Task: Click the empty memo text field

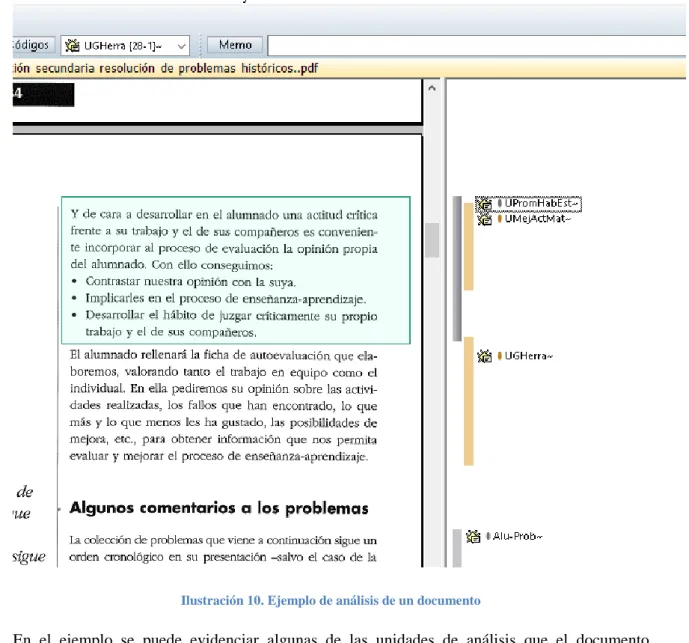Action: coord(477,46)
